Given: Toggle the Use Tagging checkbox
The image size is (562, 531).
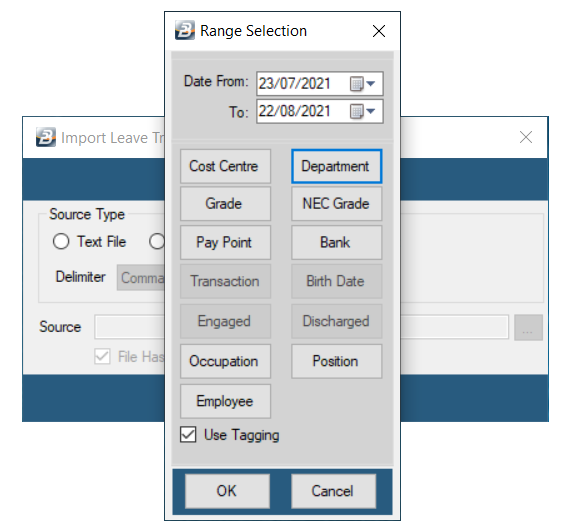Looking at the screenshot, I should [x=188, y=435].
